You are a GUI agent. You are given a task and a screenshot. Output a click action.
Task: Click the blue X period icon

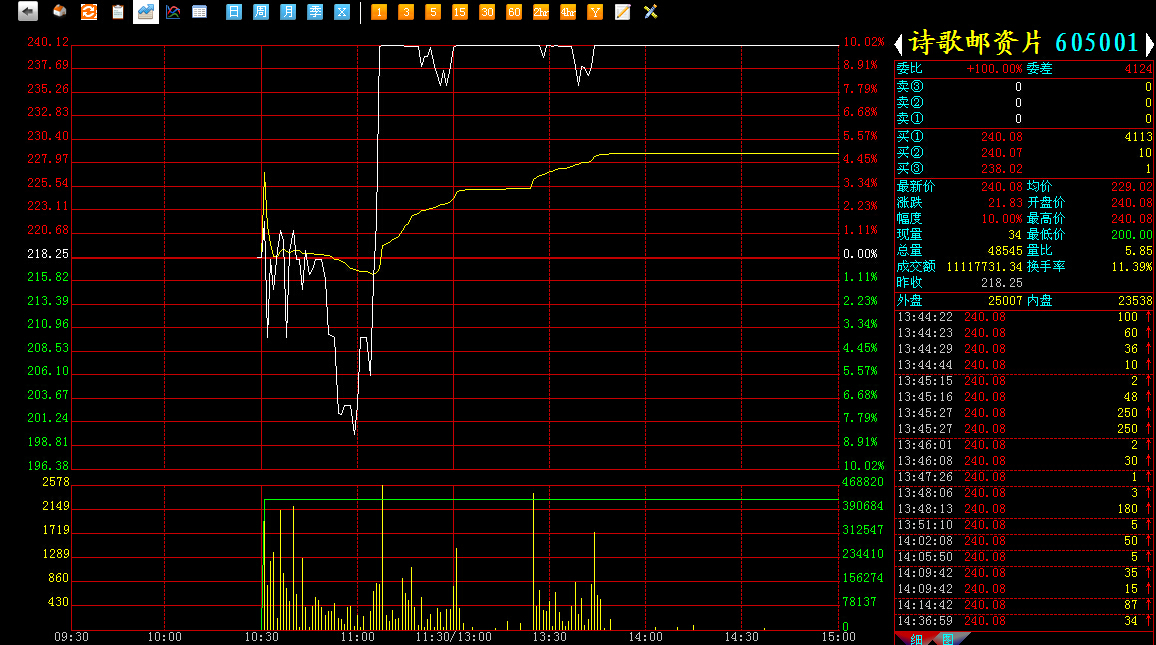[x=342, y=12]
